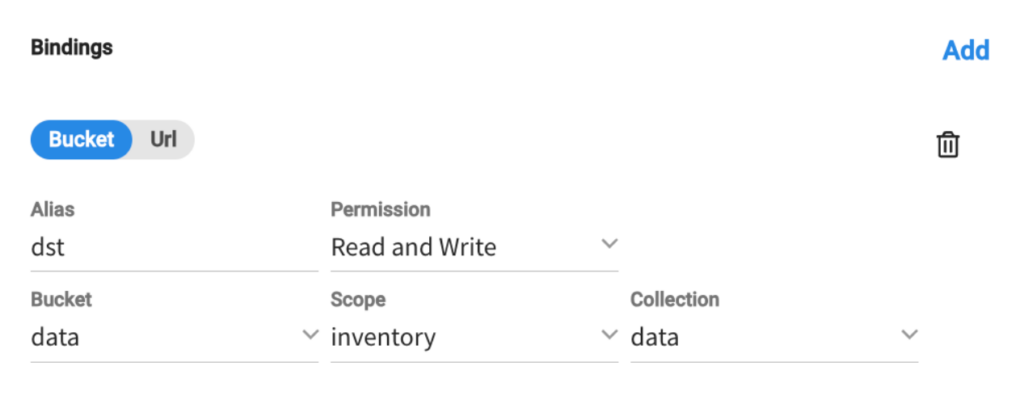Click the Bucket field label above data
Viewport: 1024px width, 400px height.
coord(61,300)
